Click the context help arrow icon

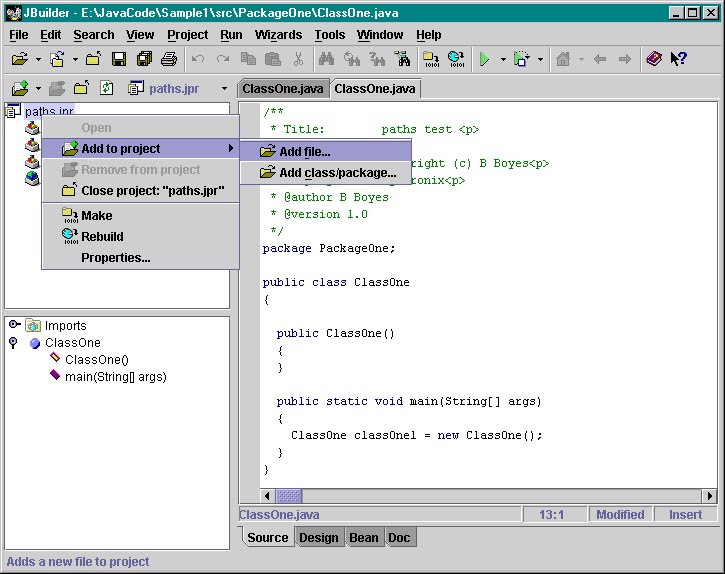[679, 60]
